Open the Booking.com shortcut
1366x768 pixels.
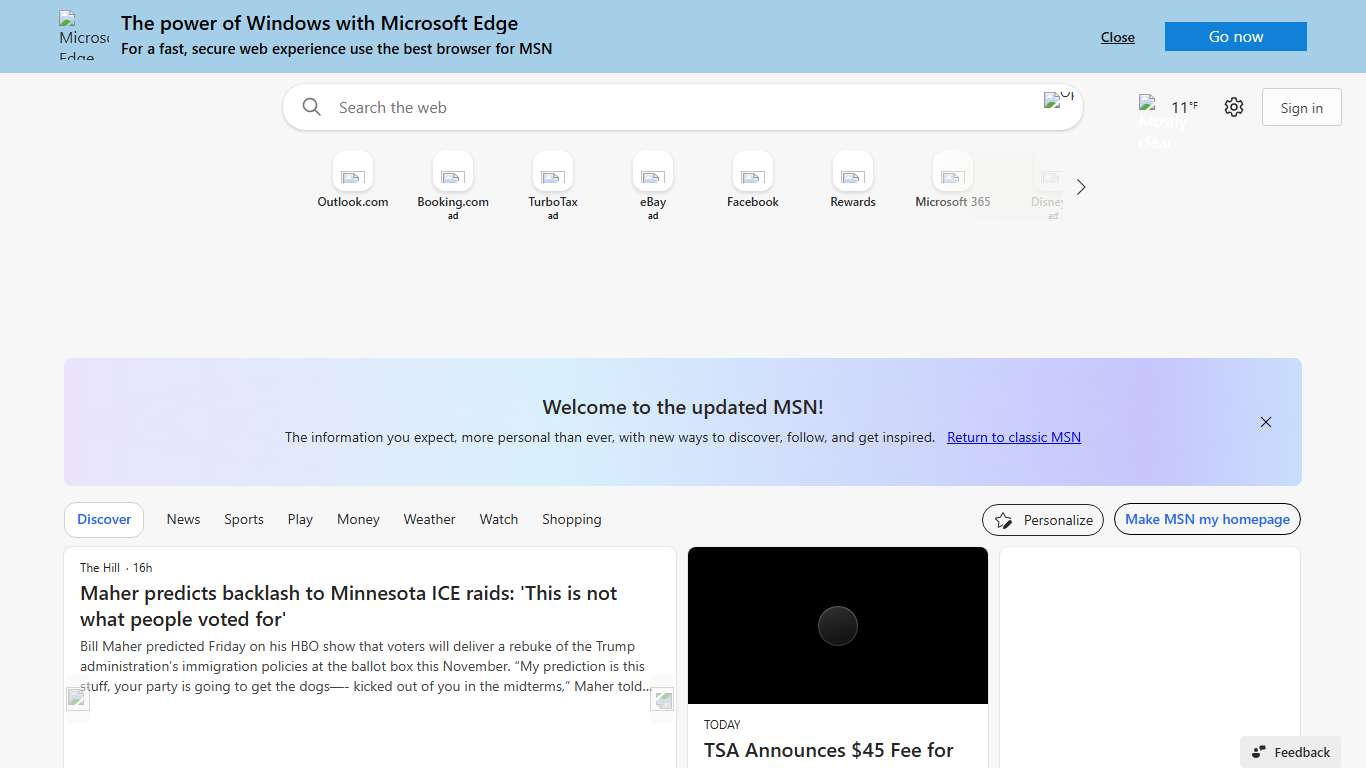coord(453,180)
